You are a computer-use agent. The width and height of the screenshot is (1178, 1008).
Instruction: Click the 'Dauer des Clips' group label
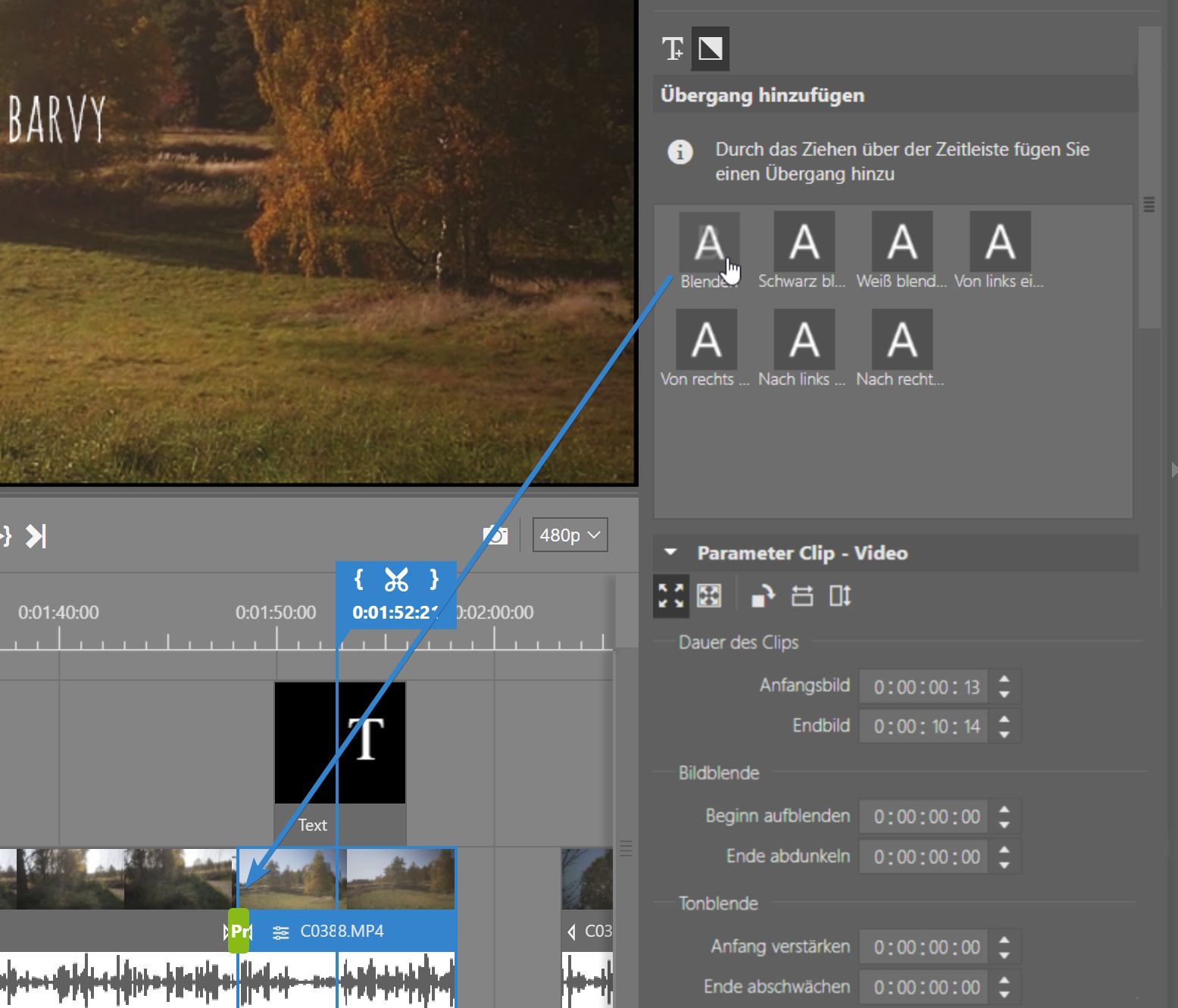coord(739,642)
